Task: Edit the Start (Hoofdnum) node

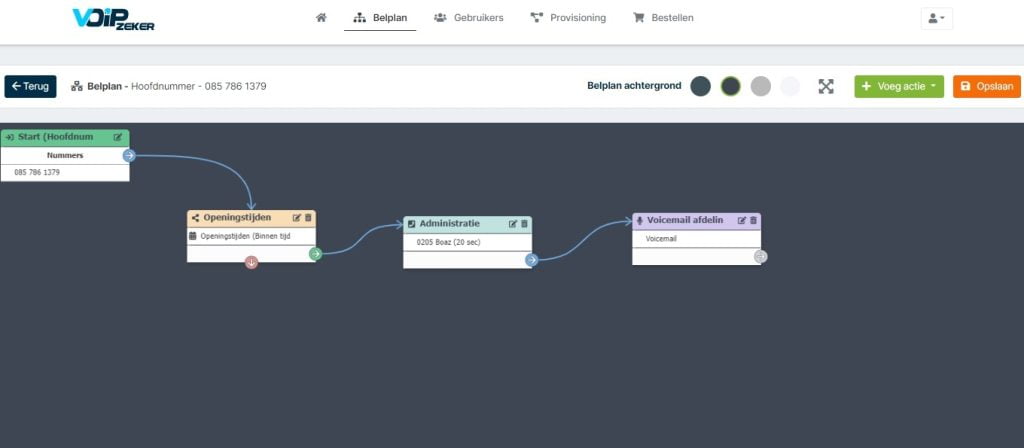Action: (118, 137)
